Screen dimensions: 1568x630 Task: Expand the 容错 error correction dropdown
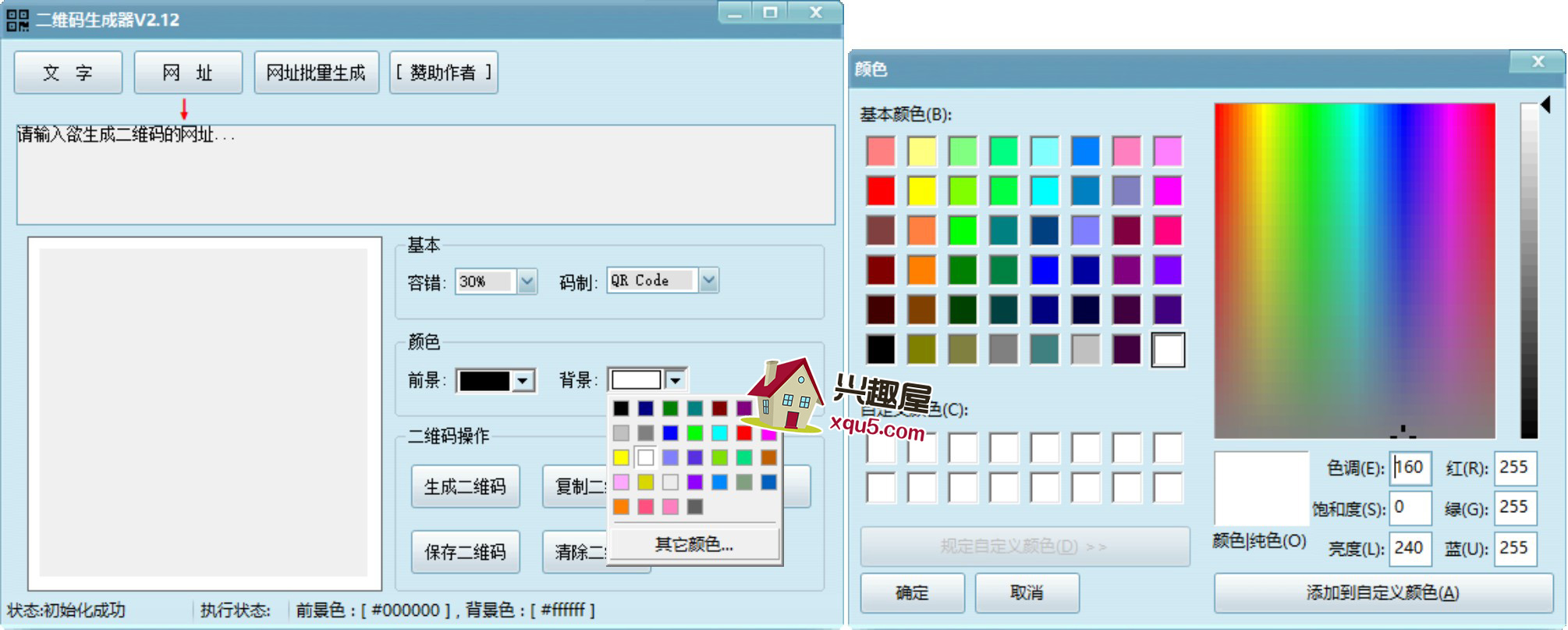tap(527, 281)
